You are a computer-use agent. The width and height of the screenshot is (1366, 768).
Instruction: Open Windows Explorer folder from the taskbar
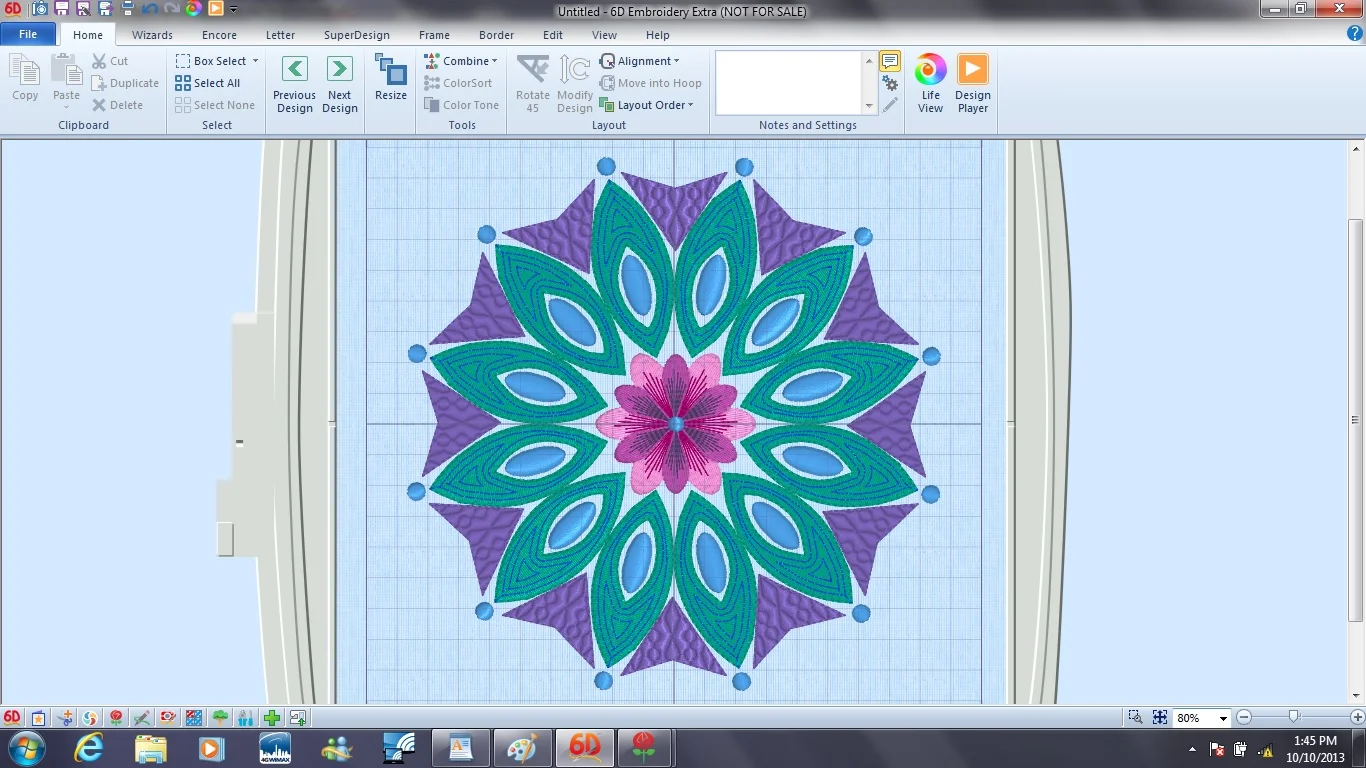click(x=150, y=748)
